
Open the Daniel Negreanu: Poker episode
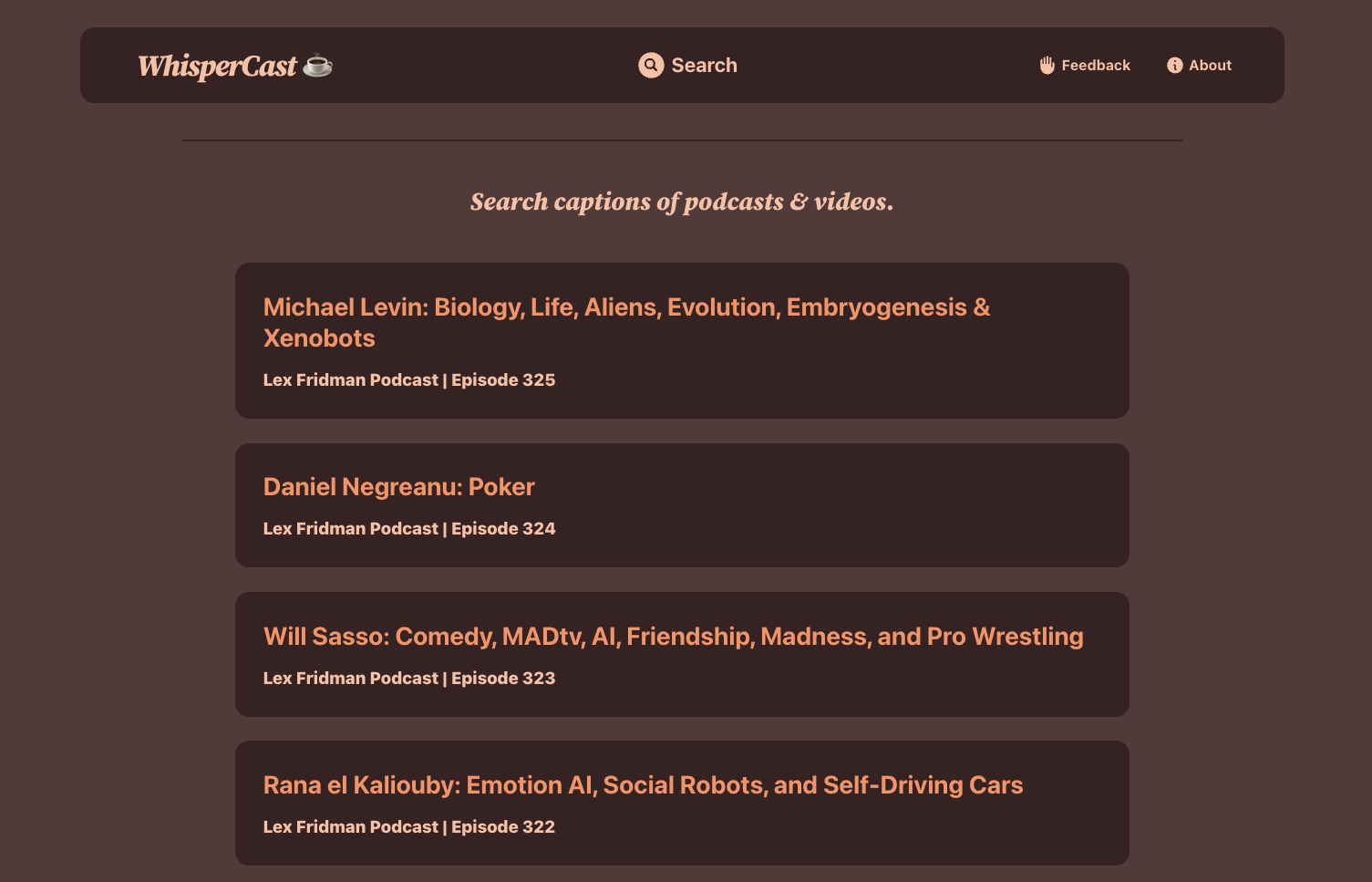(x=398, y=487)
